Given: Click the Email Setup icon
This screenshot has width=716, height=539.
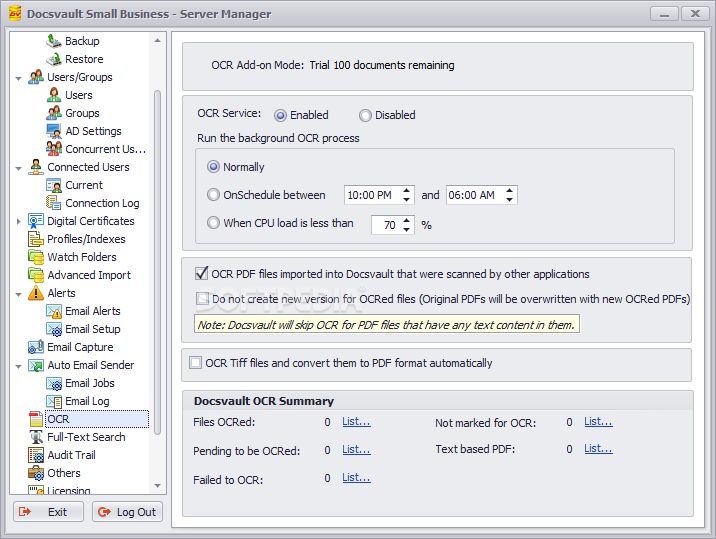Looking at the screenshot, I should [x=54, y=329].
